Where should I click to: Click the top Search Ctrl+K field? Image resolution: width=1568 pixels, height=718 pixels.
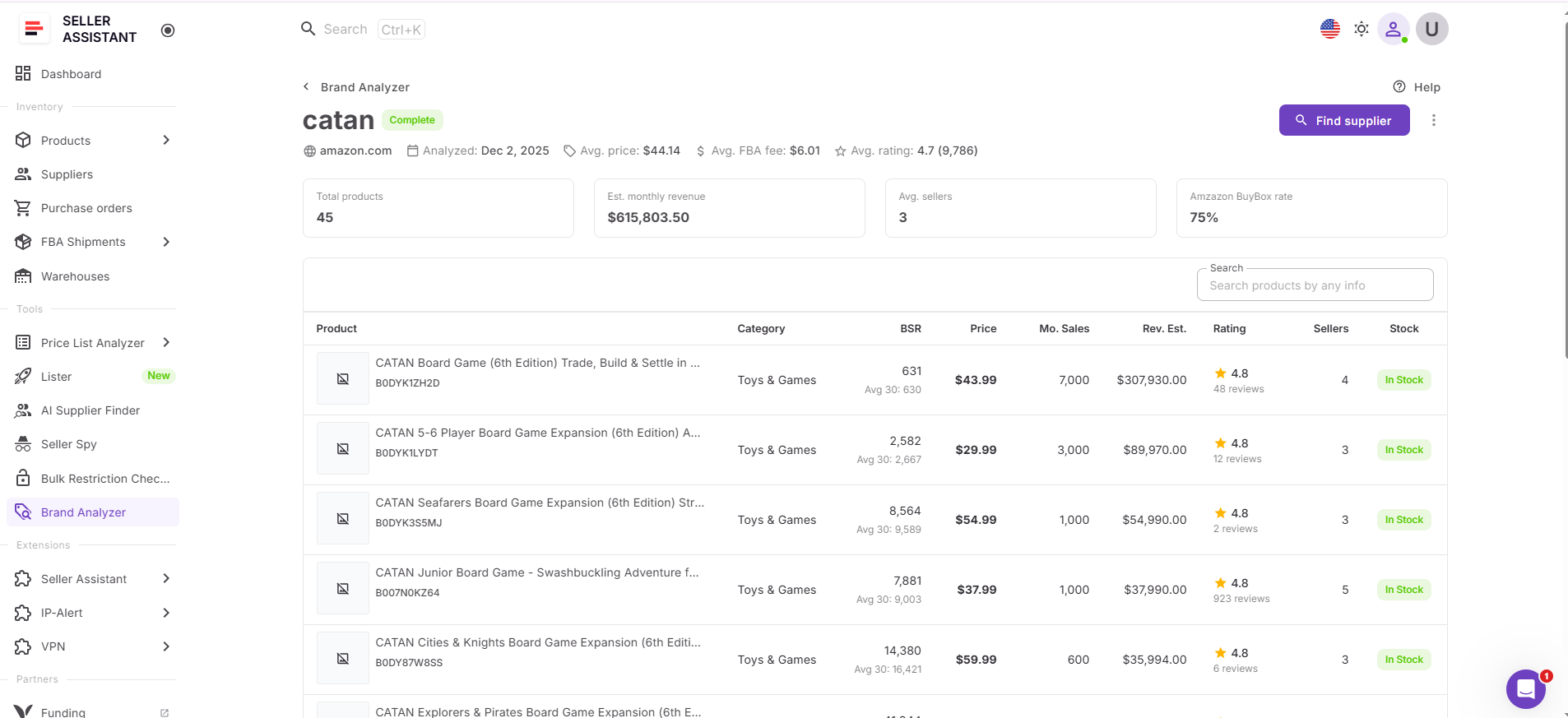click(x=363, y=30)
